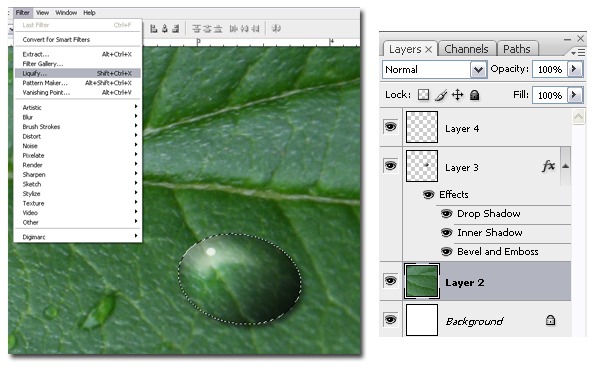Select the Layer 4 thumbnail

pyautogui.click(x=422, y=127)
